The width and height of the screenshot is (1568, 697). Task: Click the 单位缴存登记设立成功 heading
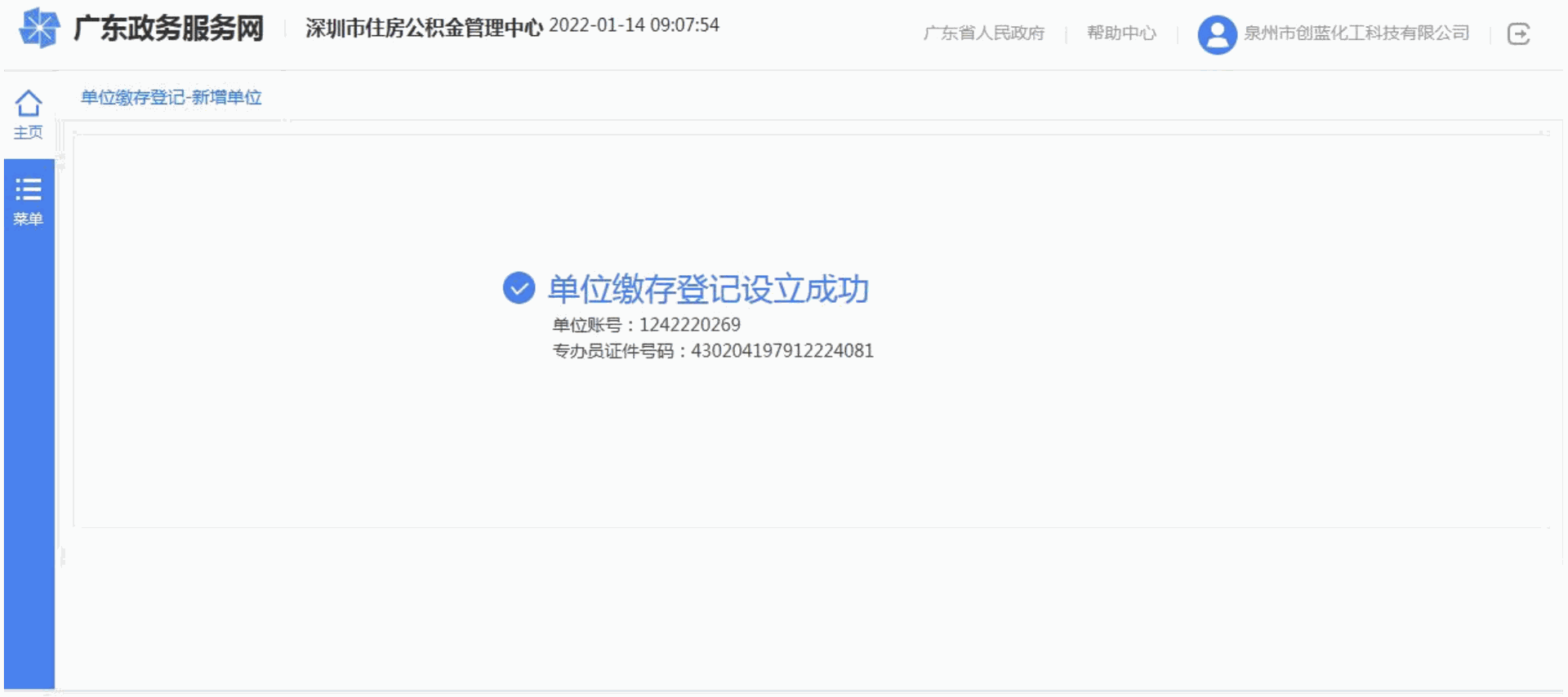(708, 290)
